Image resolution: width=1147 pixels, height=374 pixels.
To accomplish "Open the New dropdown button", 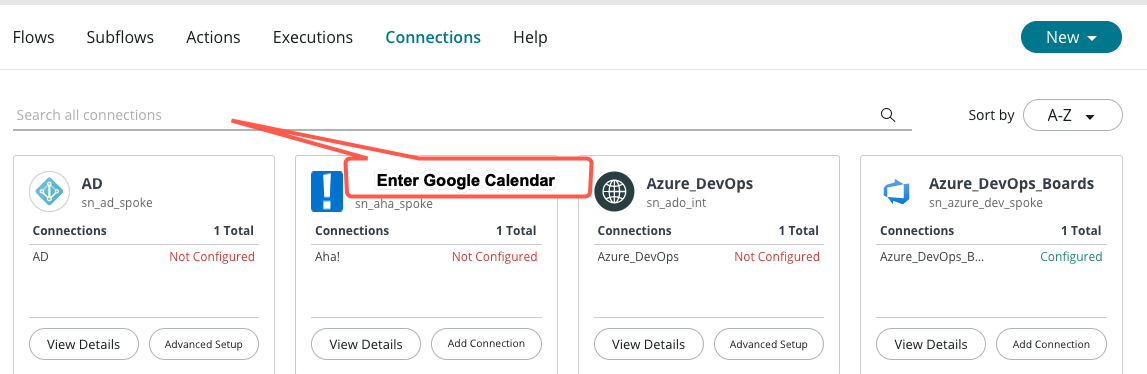I will (1071, 37).
